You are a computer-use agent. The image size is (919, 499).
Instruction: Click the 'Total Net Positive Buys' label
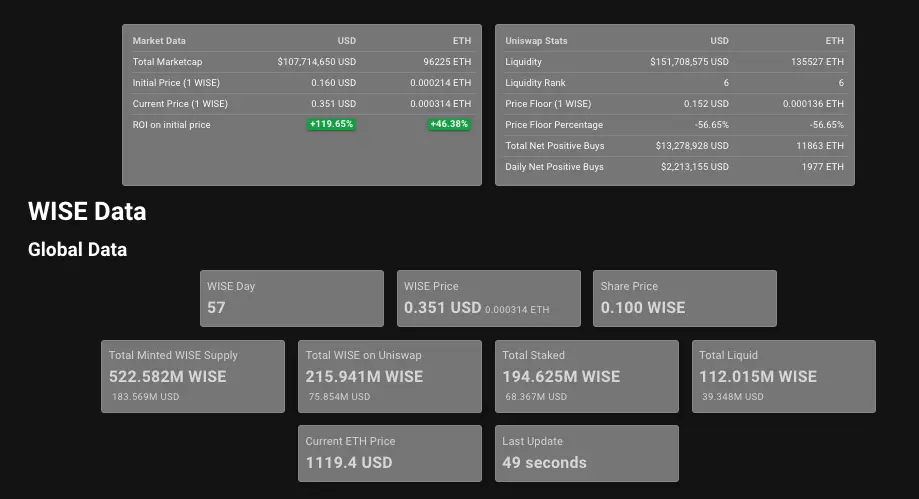[555, 145]
